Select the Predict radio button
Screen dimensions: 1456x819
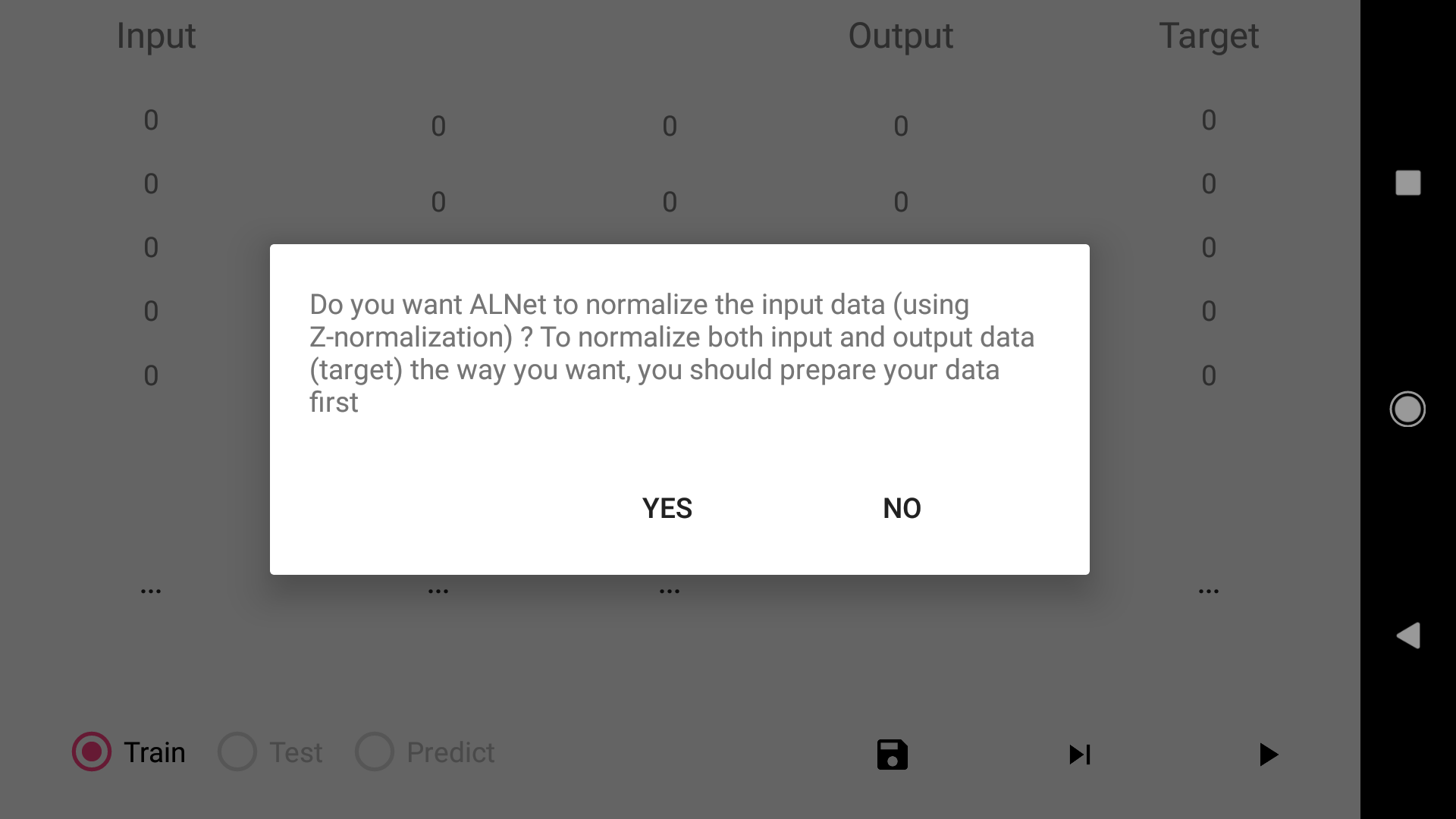(375, 752)
